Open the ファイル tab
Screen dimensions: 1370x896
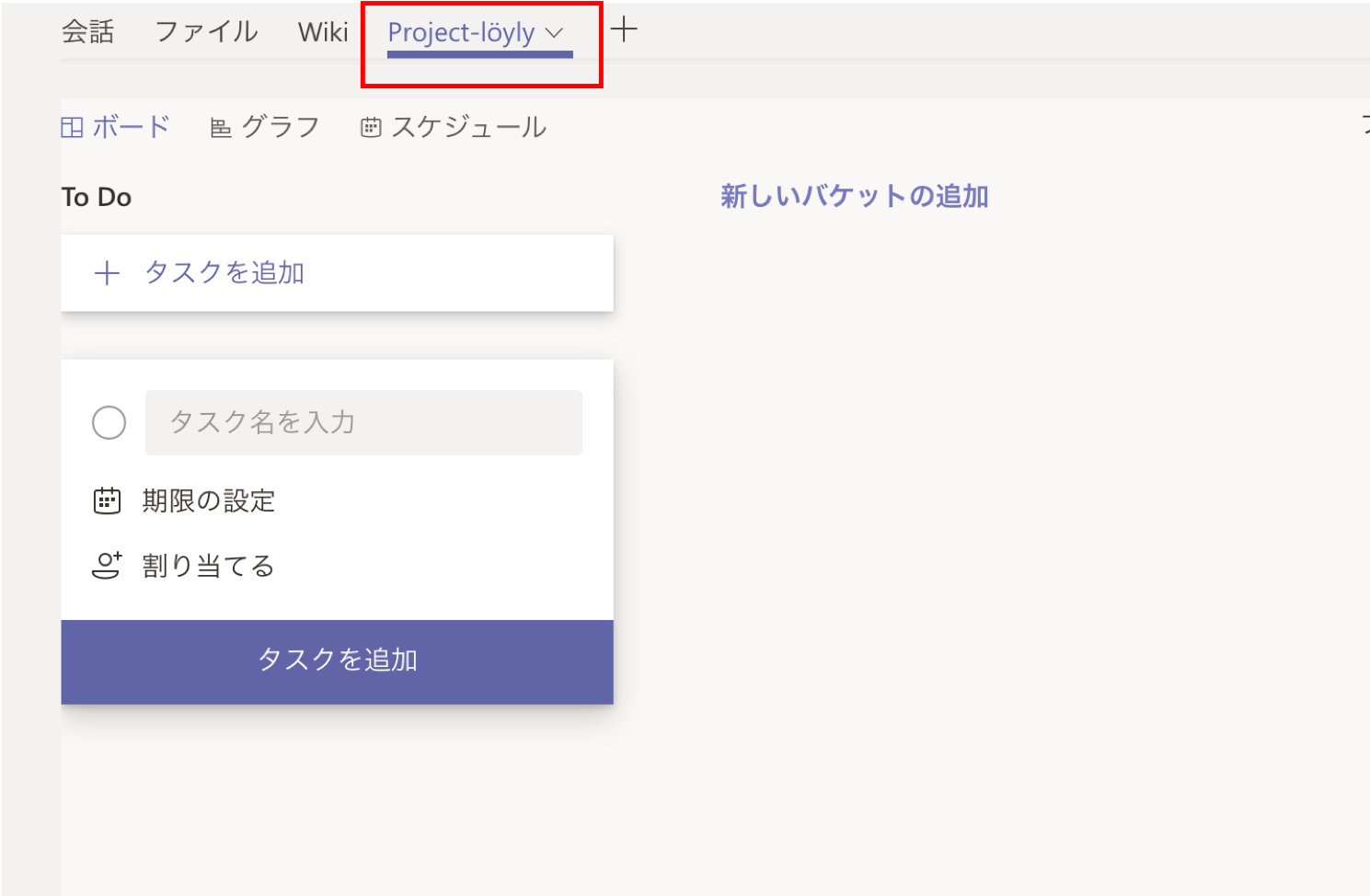click(206, 32)
